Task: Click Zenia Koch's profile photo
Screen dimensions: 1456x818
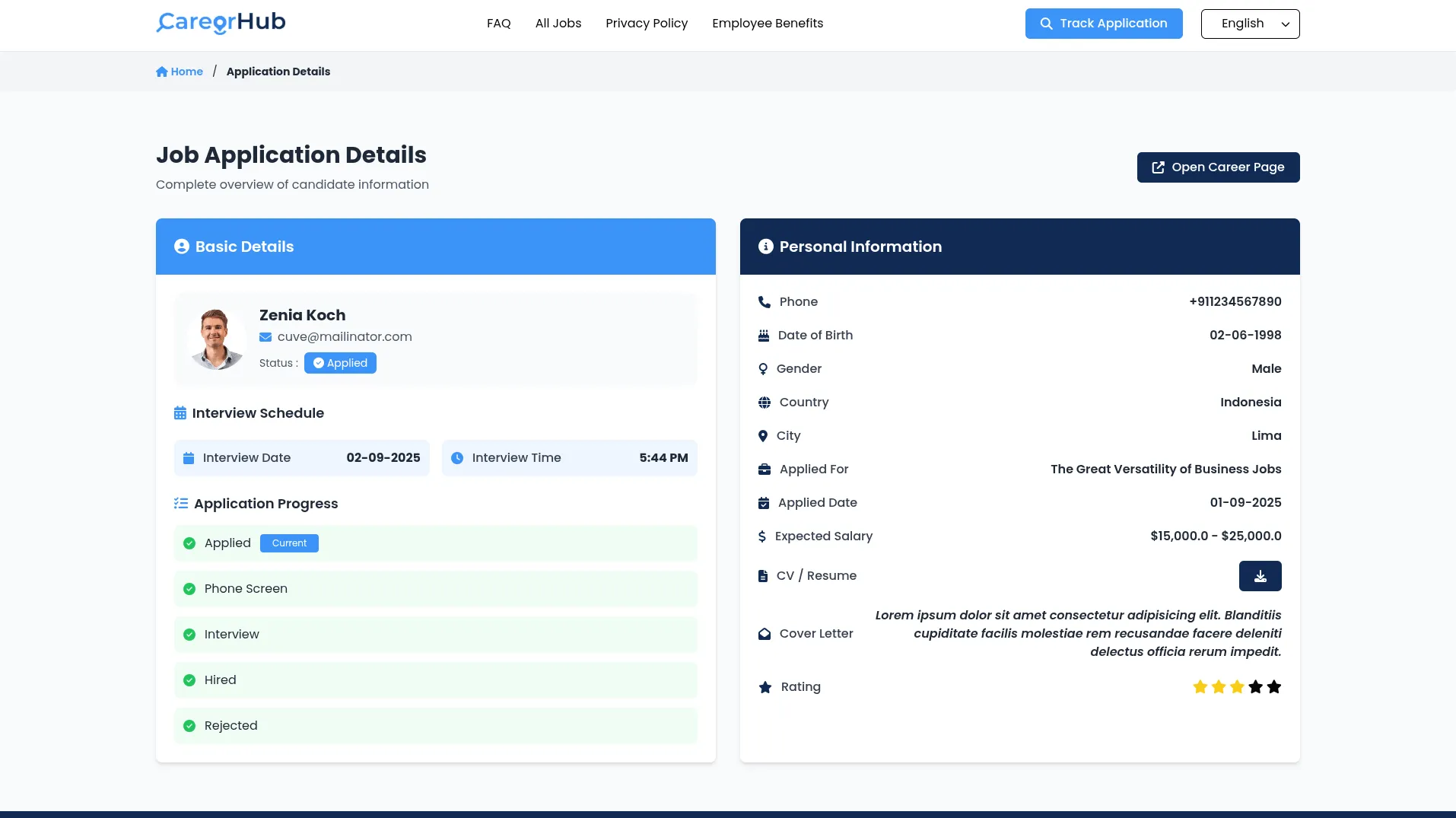Action: tap(217, 339)
